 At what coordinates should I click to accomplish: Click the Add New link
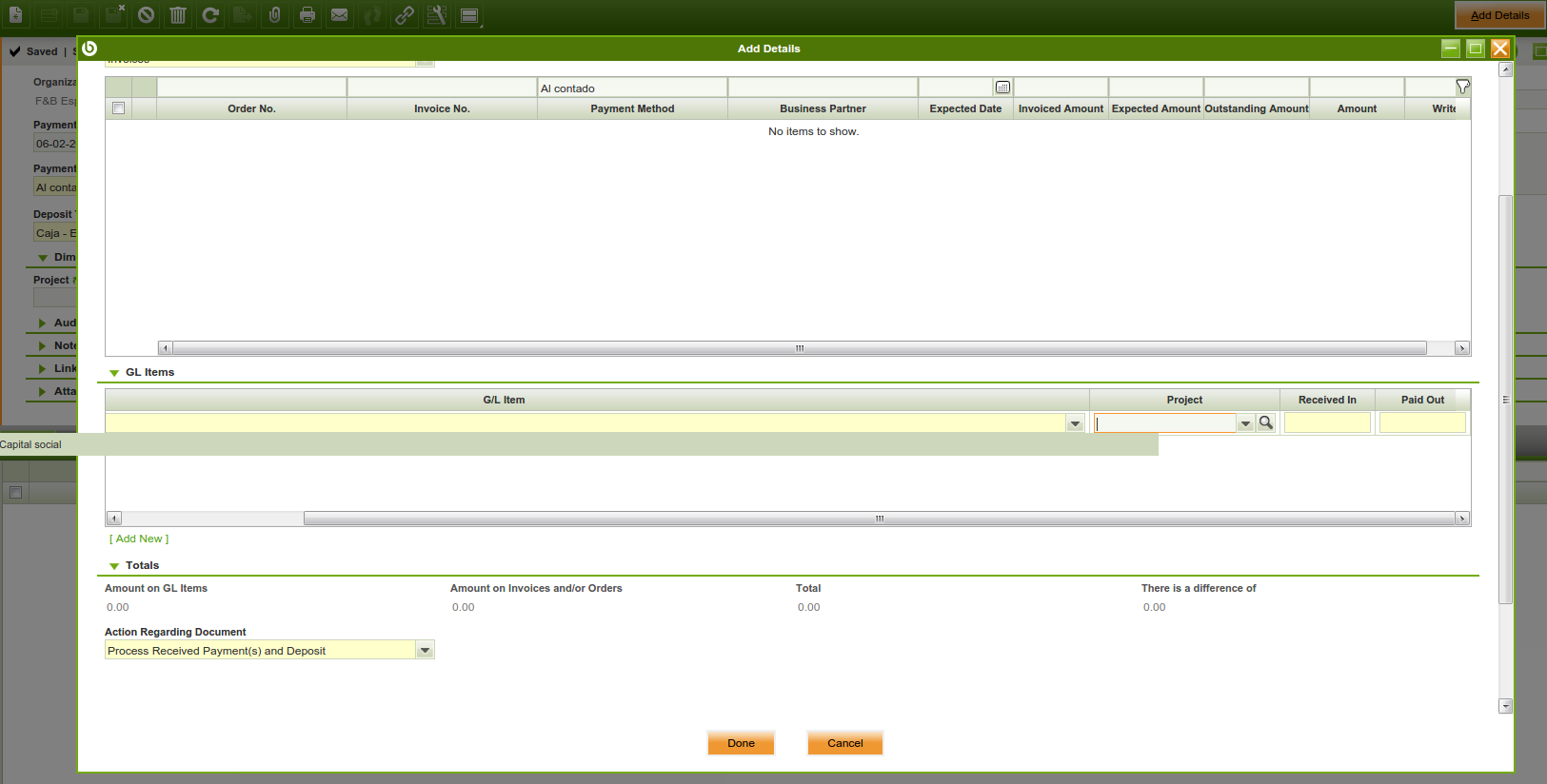(139, 539)
